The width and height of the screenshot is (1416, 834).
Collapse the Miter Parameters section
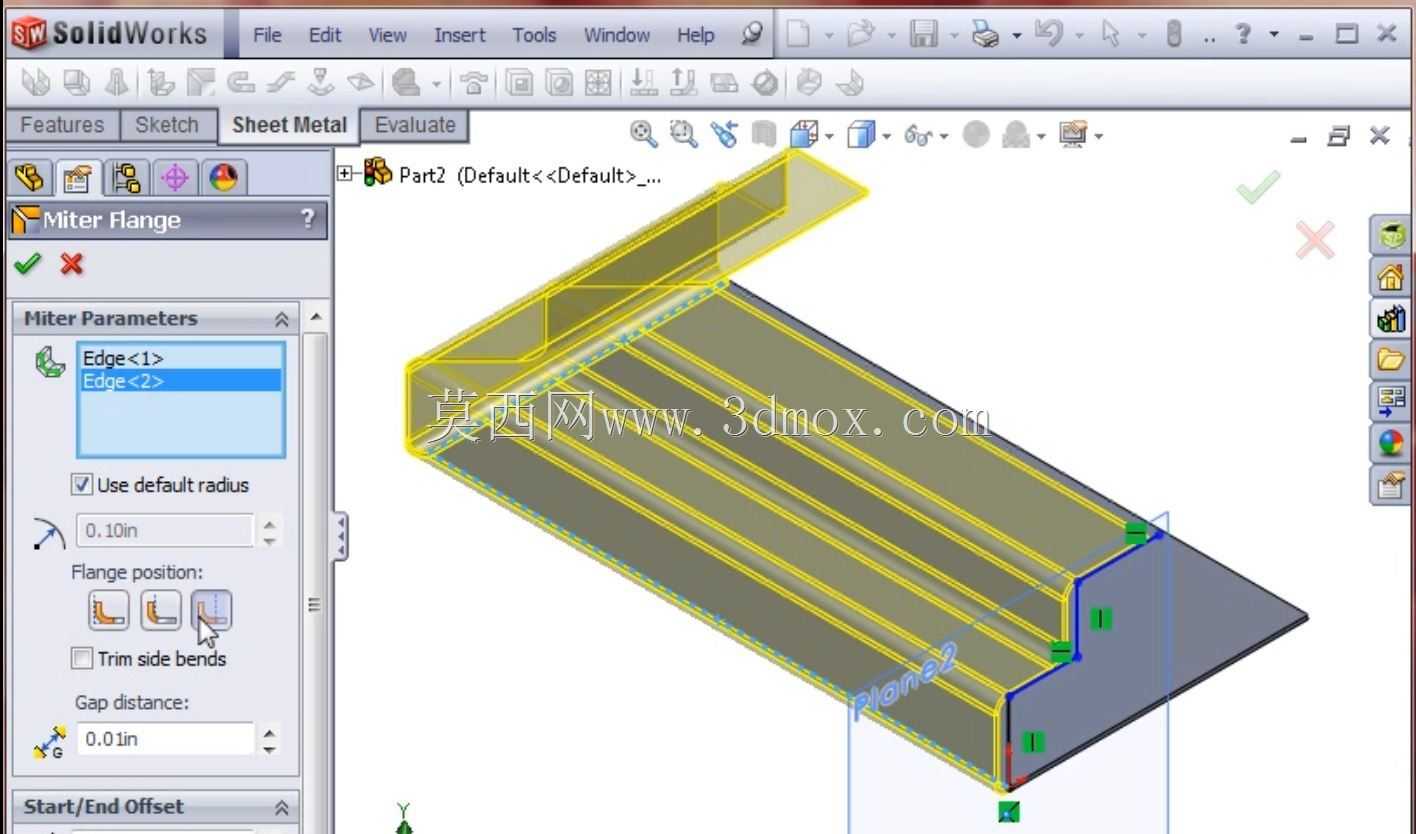[282, 319]
